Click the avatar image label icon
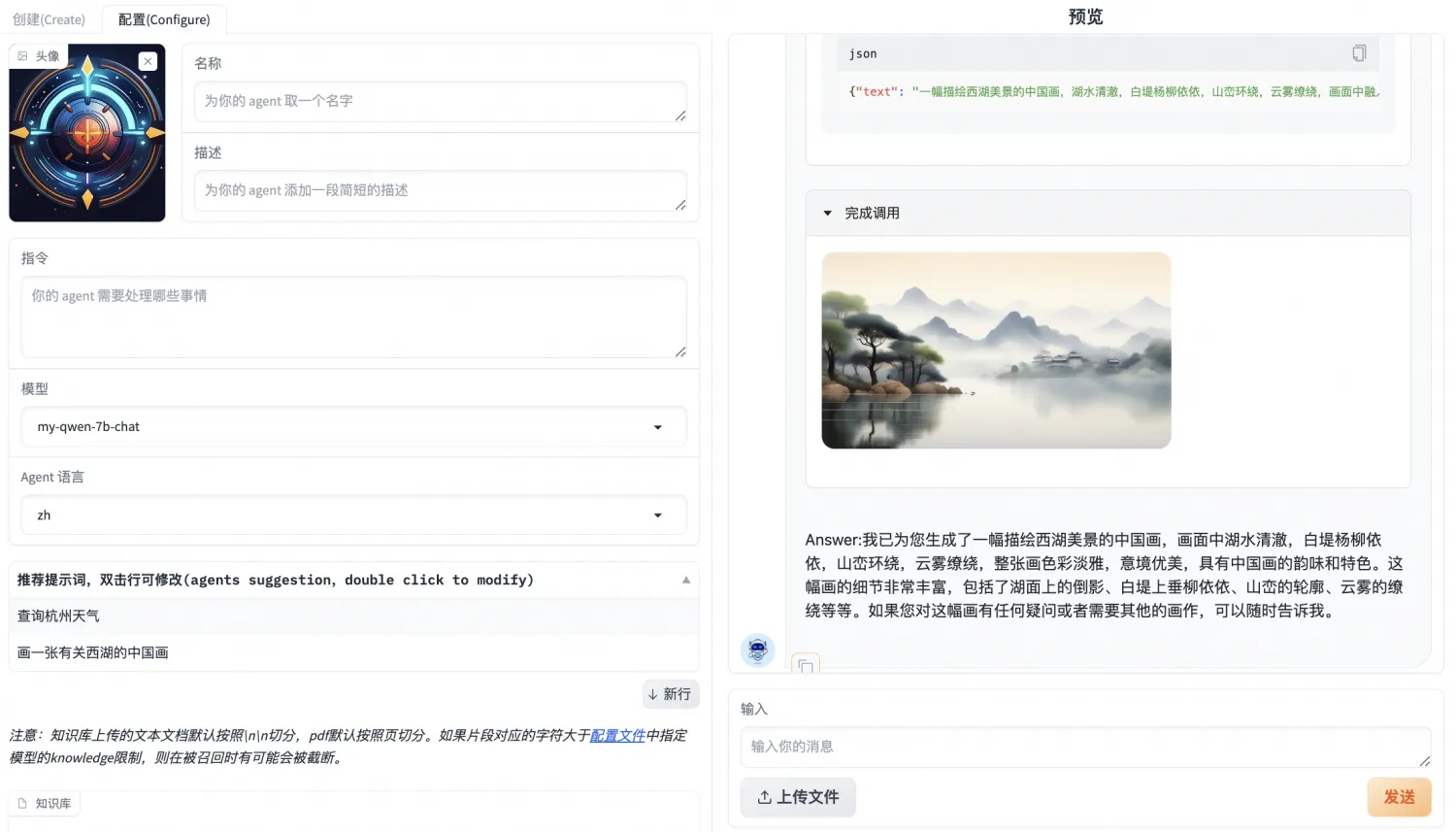1456x832 pixels. pos(23,56)
